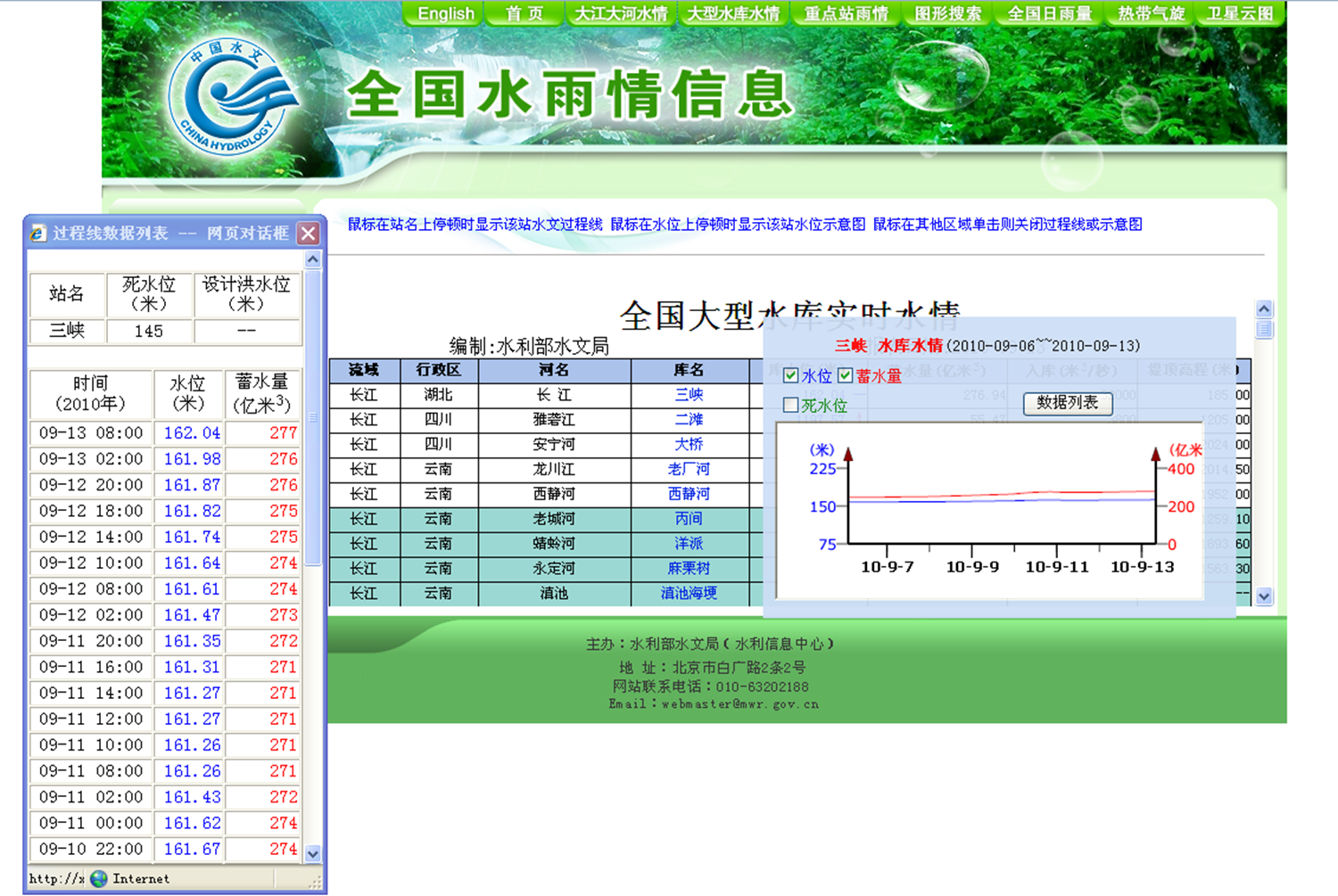Open the 大江大河水情 menu tab
The width and height of the screenshot is (1338, 896).
[621, 13]
